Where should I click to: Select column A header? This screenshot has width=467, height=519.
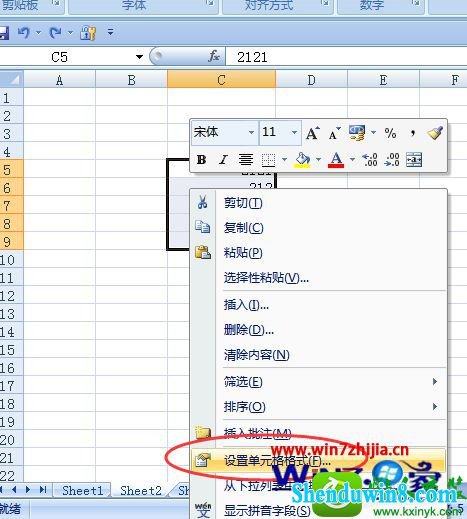[59, 80]
